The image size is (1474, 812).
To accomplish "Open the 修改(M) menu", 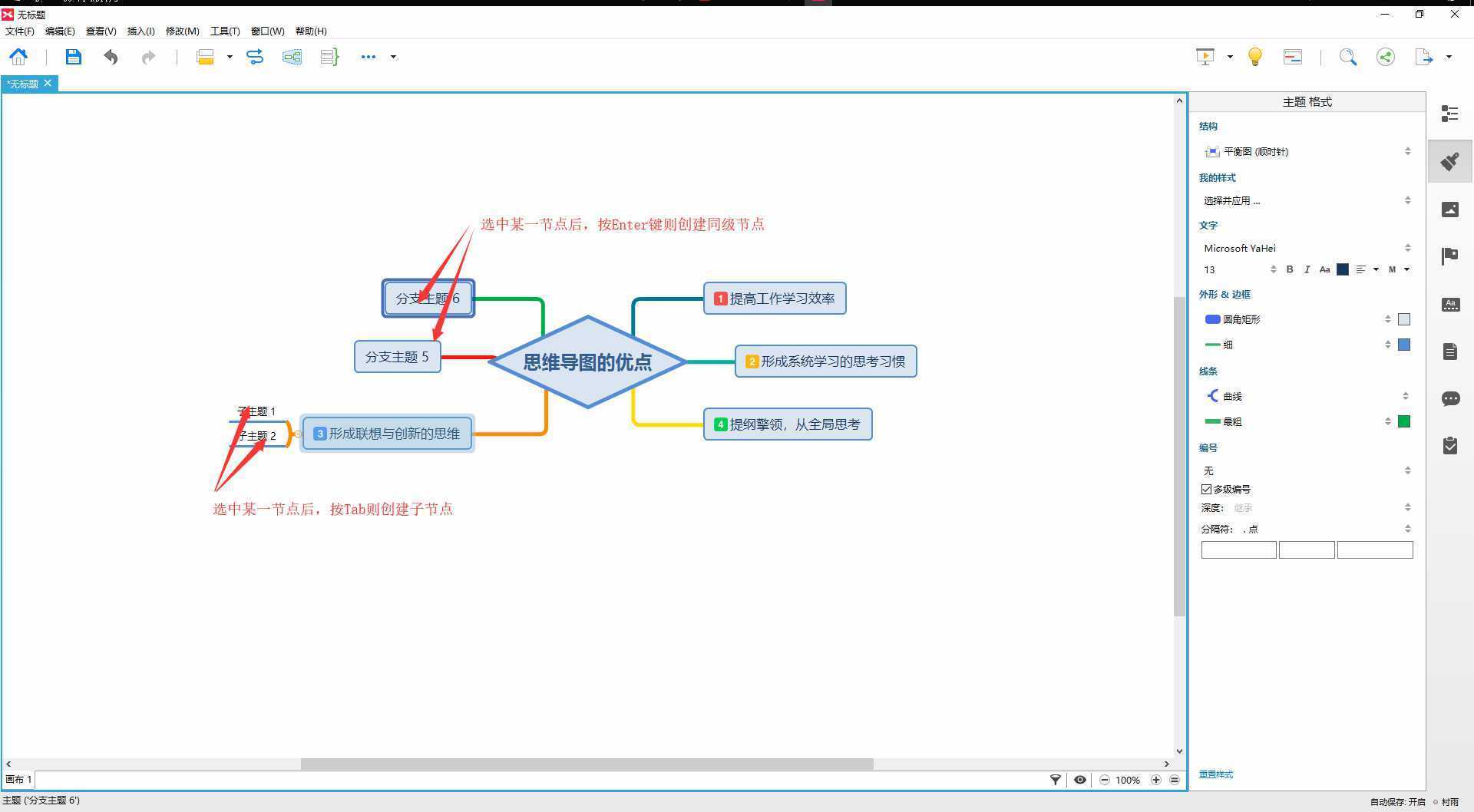I will click(182, 31).
